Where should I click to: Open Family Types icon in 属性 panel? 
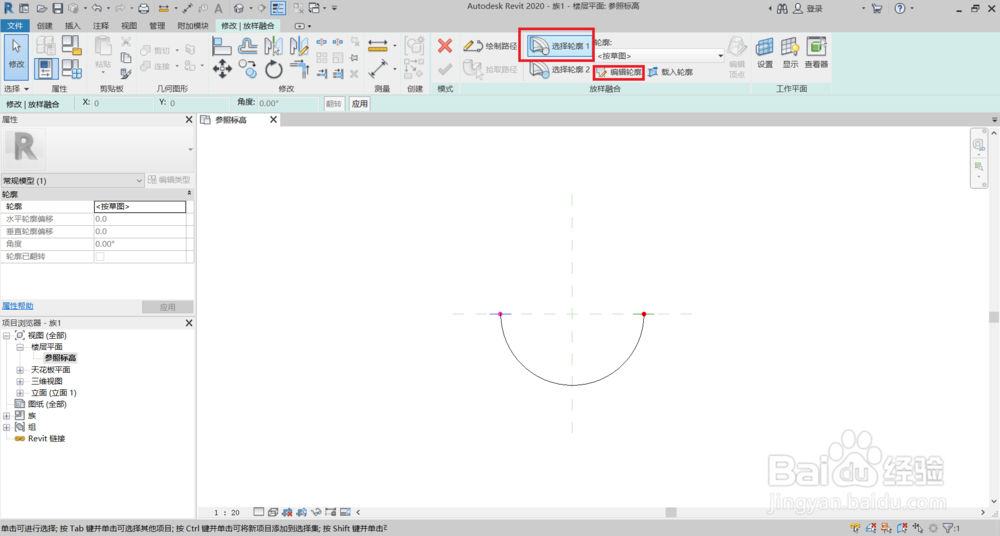click(71, 69)
